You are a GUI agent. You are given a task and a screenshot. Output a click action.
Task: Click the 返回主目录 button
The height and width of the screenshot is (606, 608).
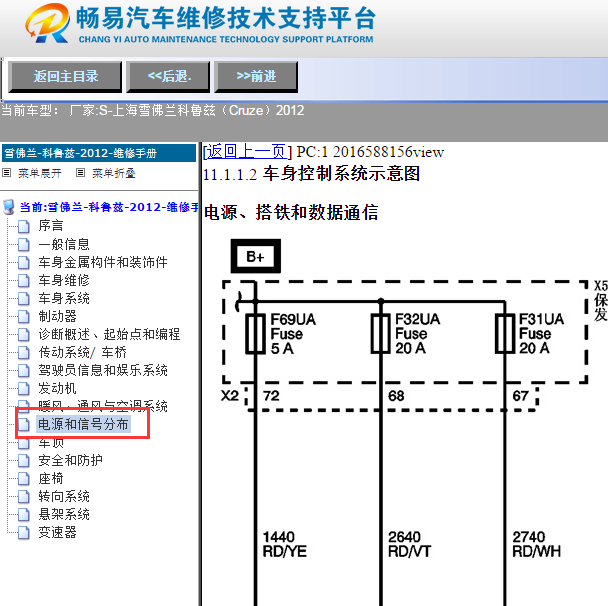(x=65, y=76)
